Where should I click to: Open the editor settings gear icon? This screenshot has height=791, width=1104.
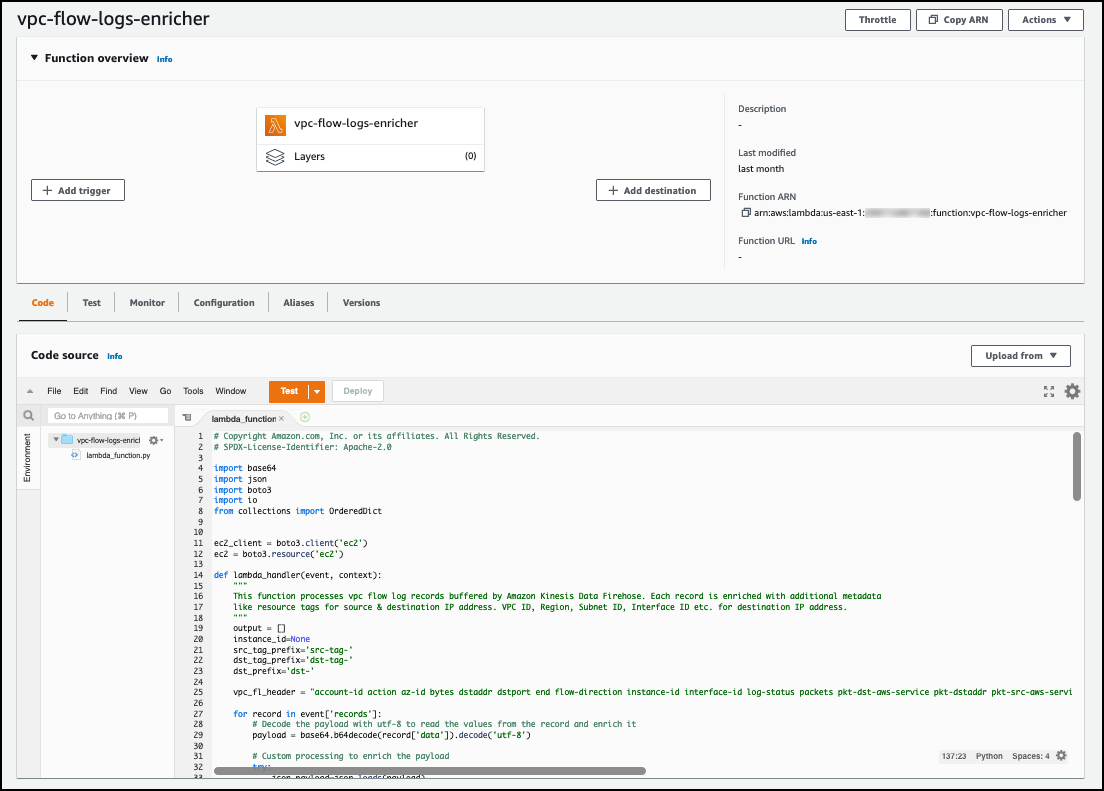[1072, 392]
